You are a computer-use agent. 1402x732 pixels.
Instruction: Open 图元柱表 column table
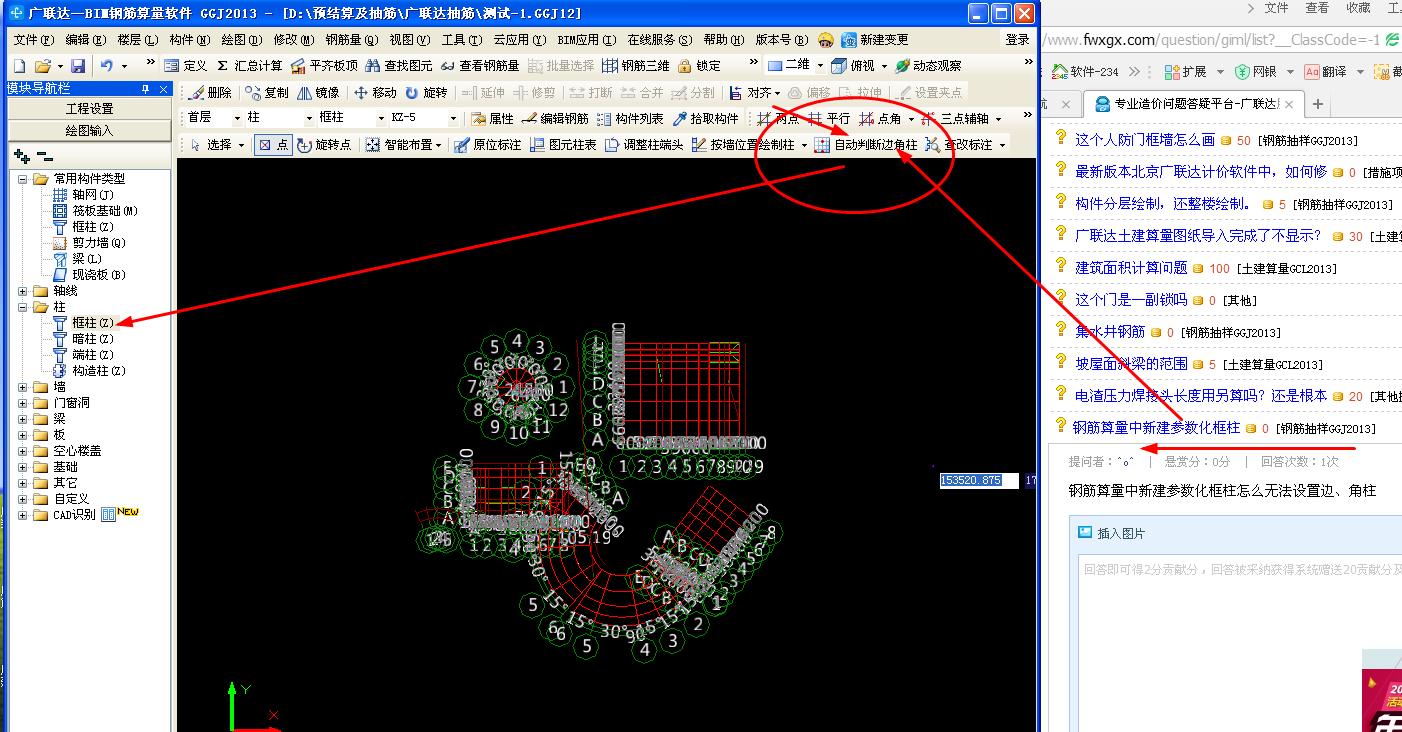coord(563,144)
